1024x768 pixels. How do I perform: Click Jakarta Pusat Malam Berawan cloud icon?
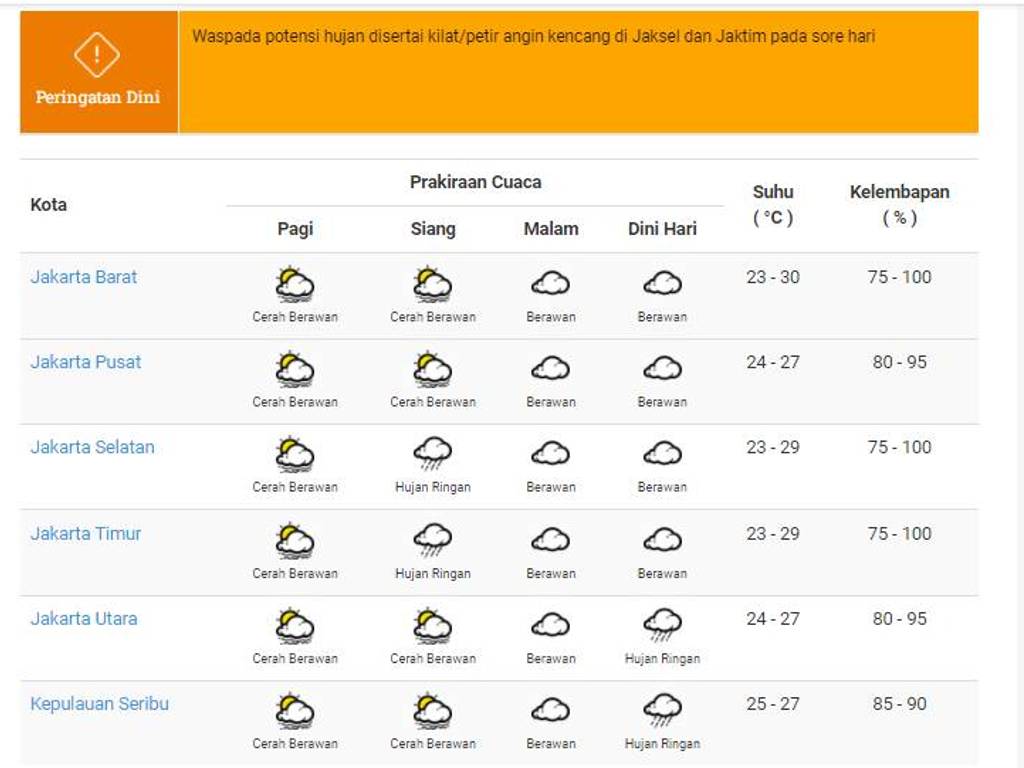tap(551, 370)
